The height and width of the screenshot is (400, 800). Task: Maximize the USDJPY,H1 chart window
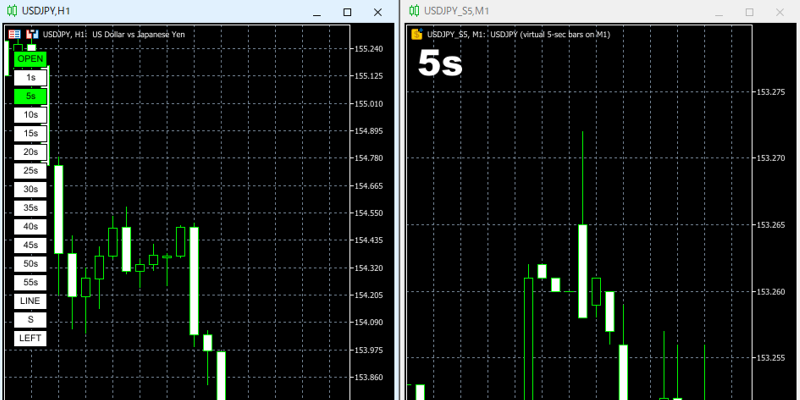(x=347, y=11)
